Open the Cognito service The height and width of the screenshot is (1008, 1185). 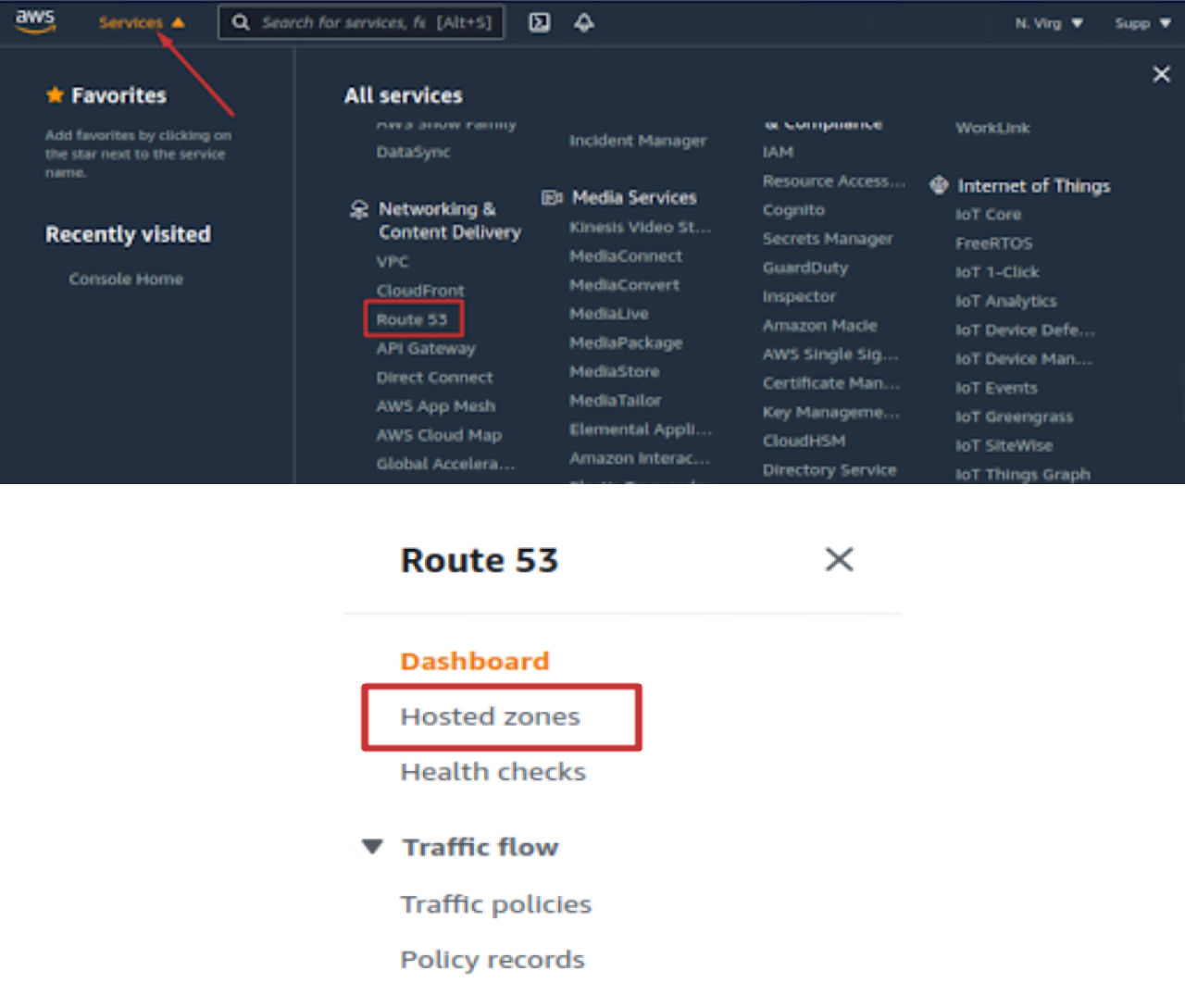(x=793, y=210)
